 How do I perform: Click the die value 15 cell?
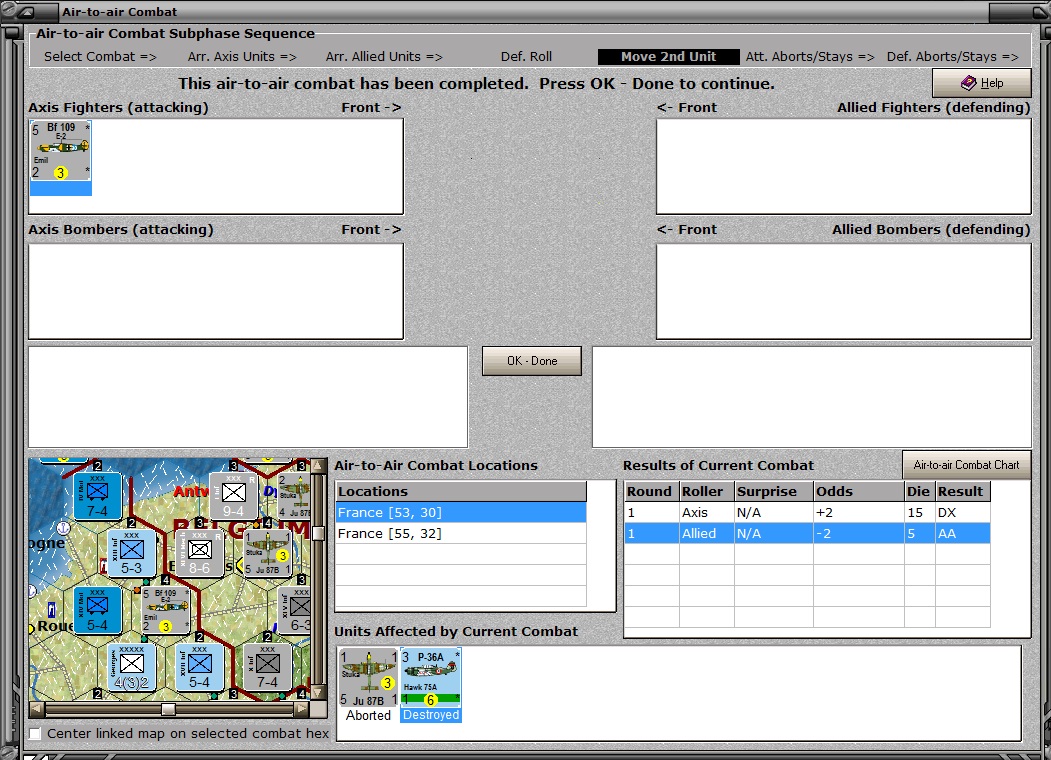pos(920,512)
